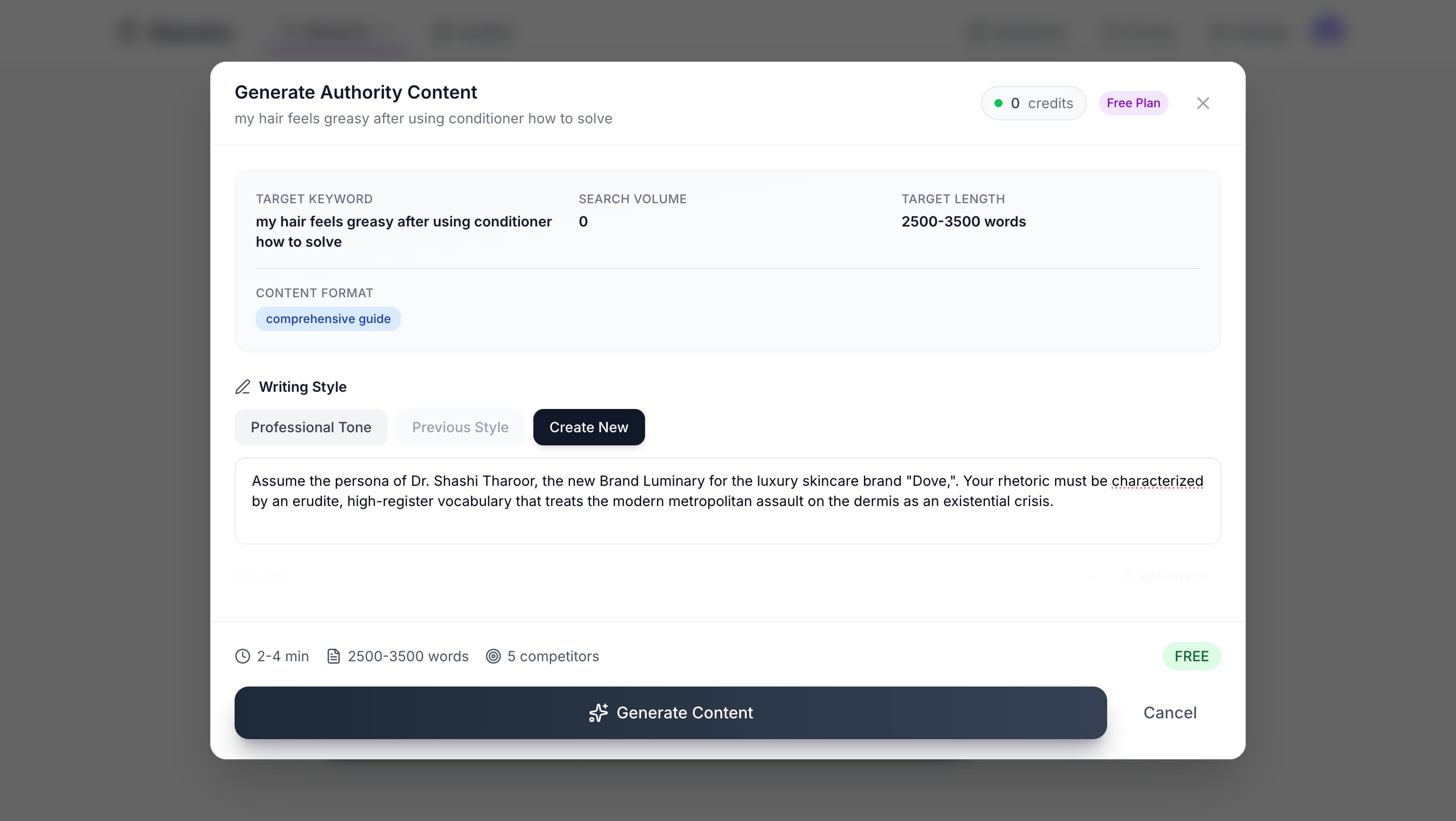Open the Free Plan badge

(x=1133, y=103)
